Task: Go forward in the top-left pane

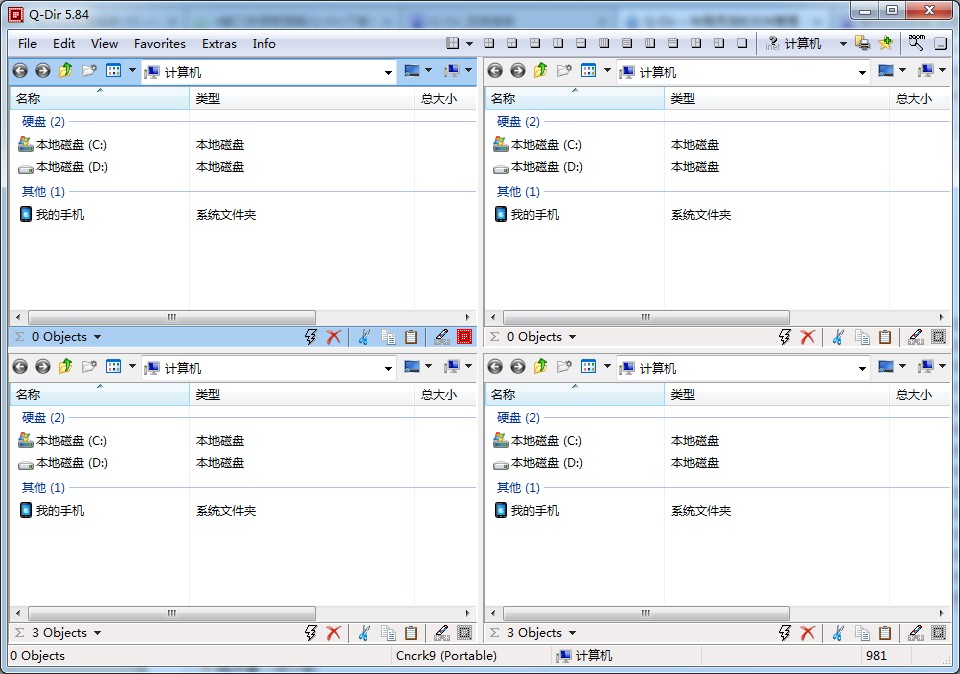Action: pos(43,71)
